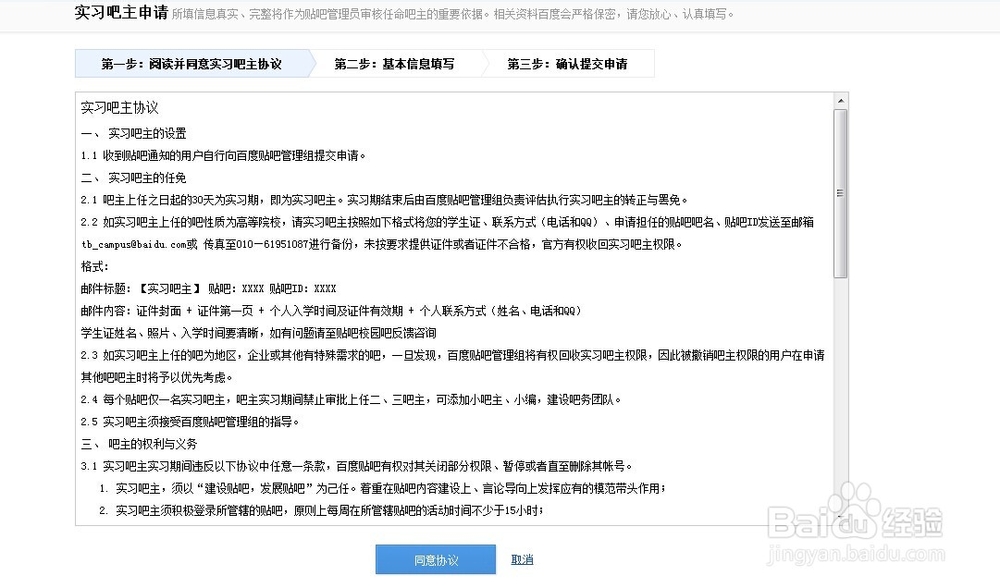Click the scrollbar up arrow of agreement box
Image resolution: width=1000 pixels, height=588 pixels.
(841, 101)
